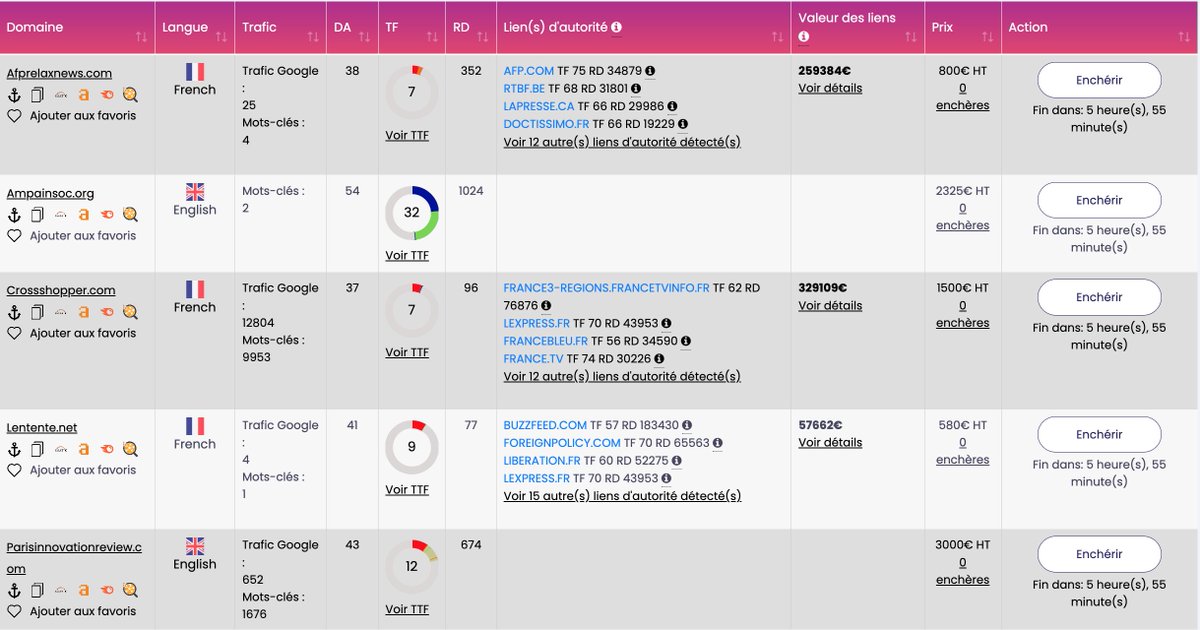The image size is (1200, 630).
Task: Open Voir détails for the 259384€ link value
Action: point(830,88)
